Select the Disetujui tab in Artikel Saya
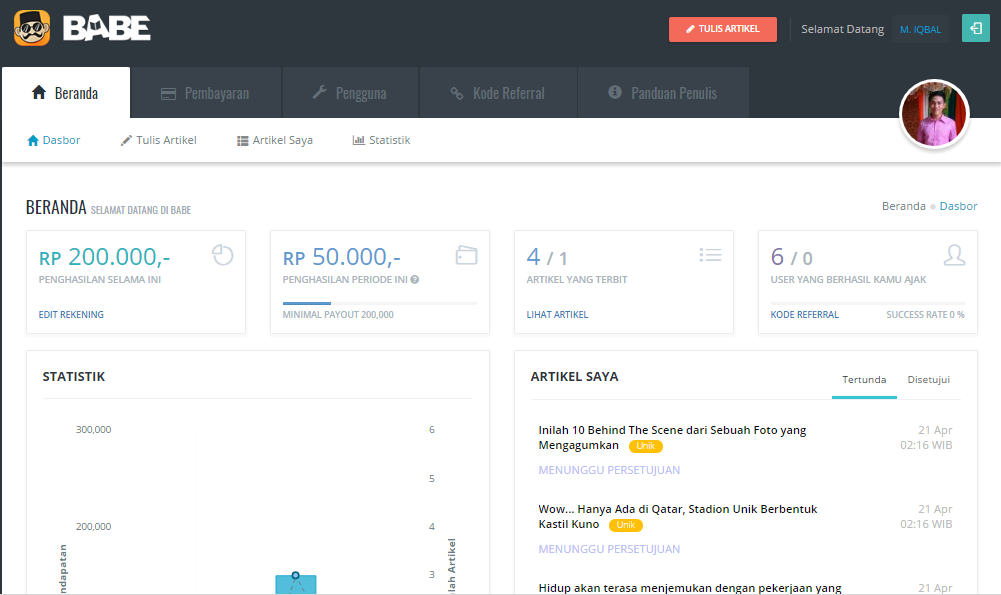This screenshot has height=595, width=1001. click(928, 380)
